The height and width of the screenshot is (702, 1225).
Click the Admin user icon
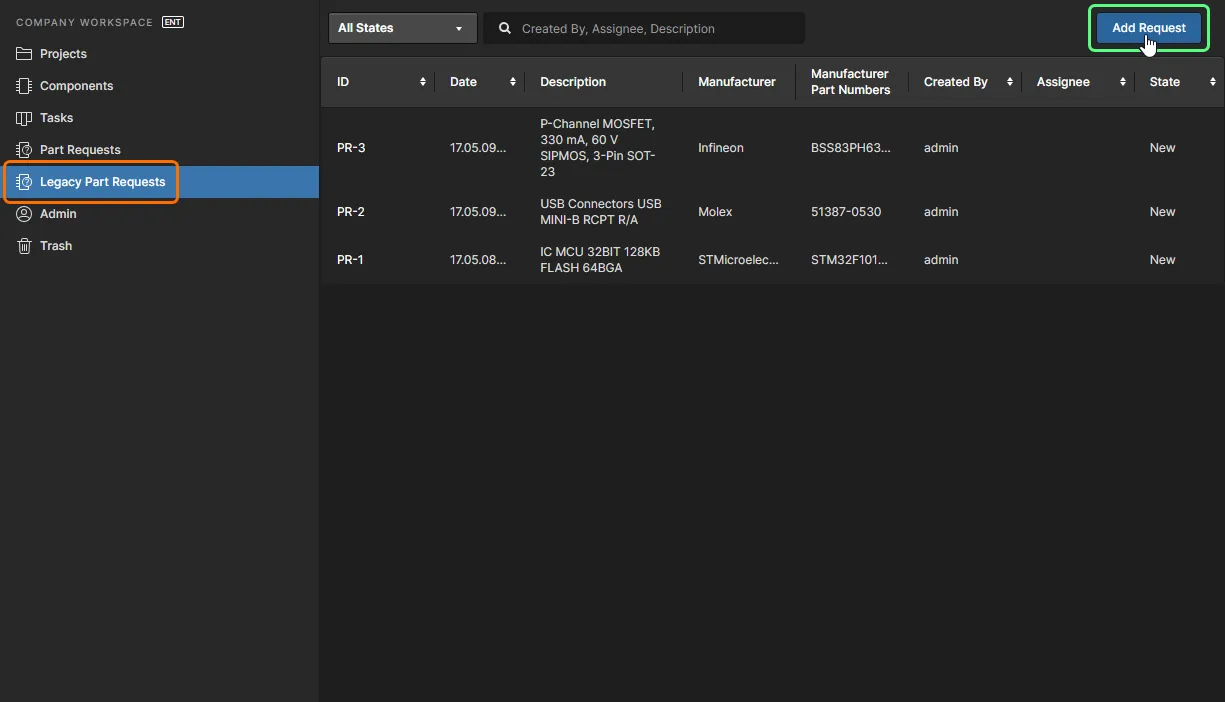[24, 214]
